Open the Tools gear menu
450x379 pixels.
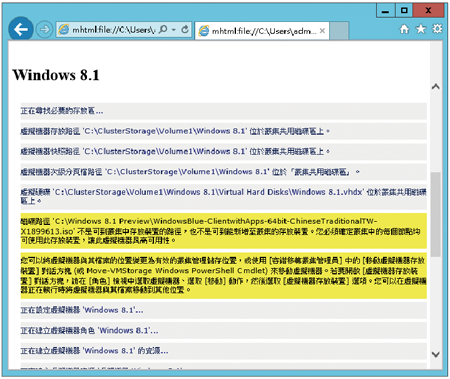tap(437, 29)
